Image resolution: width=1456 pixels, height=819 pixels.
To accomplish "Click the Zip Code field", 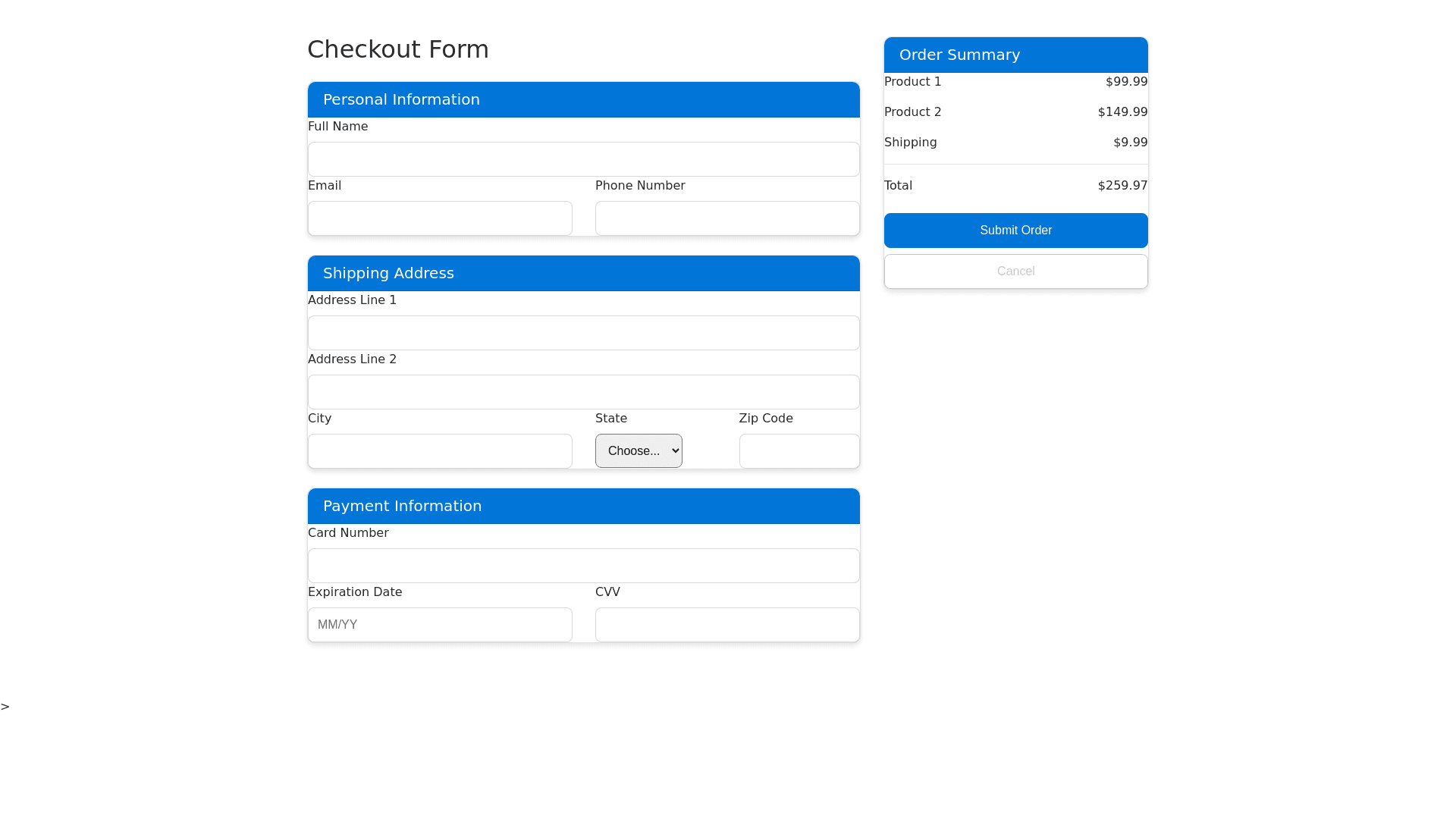I will coord(799,451).
